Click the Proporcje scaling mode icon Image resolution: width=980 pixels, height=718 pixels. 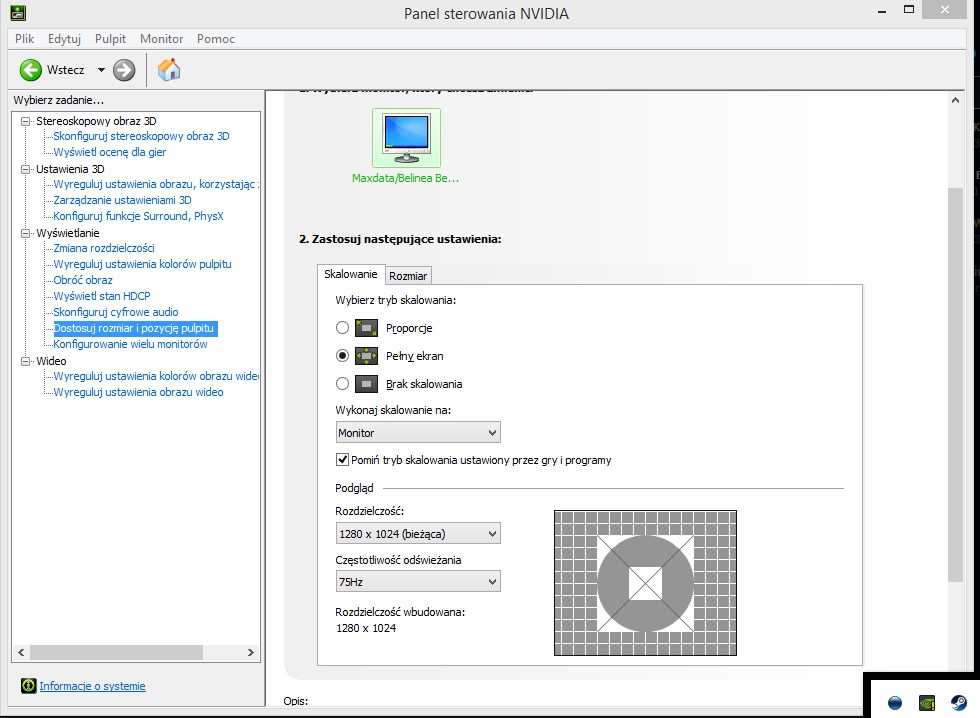pyautogui.click(x=366, y=328)
